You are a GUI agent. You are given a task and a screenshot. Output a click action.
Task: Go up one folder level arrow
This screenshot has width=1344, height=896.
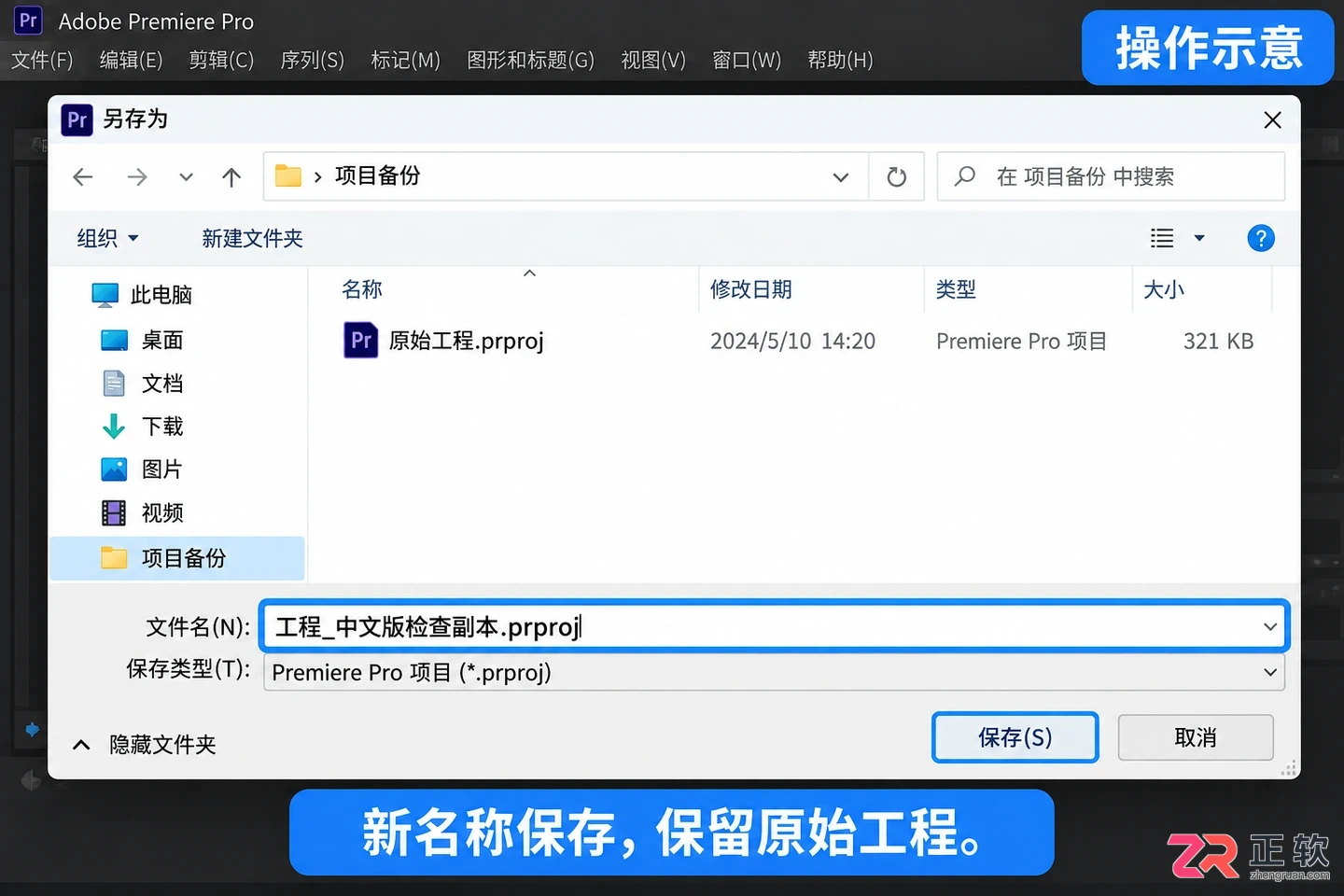(x=231, y=176)
